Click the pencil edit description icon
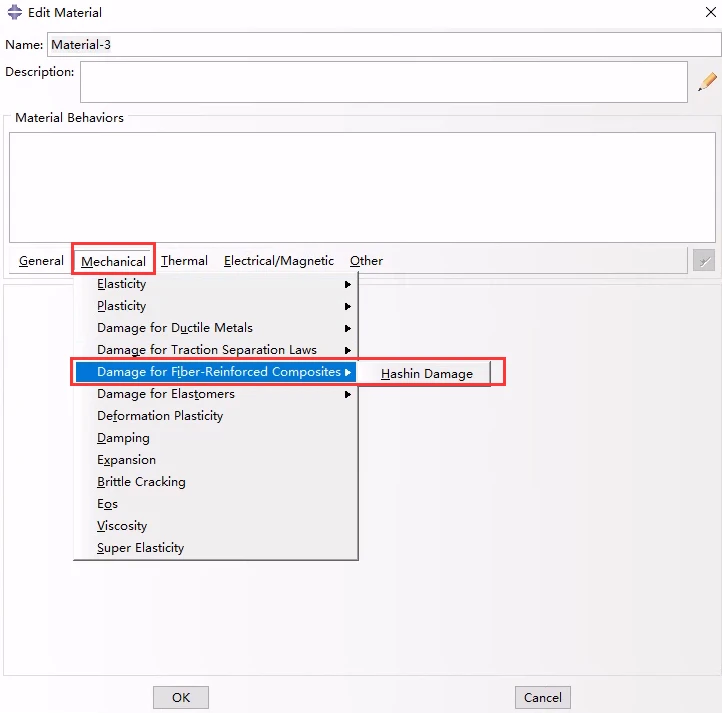The height and width of the screenshot is (713, 722). [707, 82]
